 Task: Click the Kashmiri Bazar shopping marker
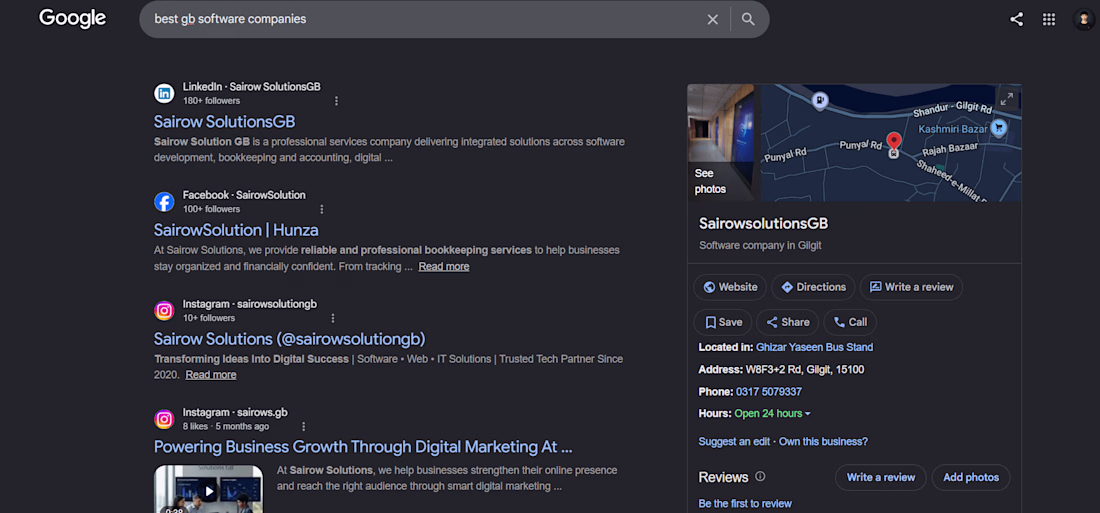(x=999, y=128)
